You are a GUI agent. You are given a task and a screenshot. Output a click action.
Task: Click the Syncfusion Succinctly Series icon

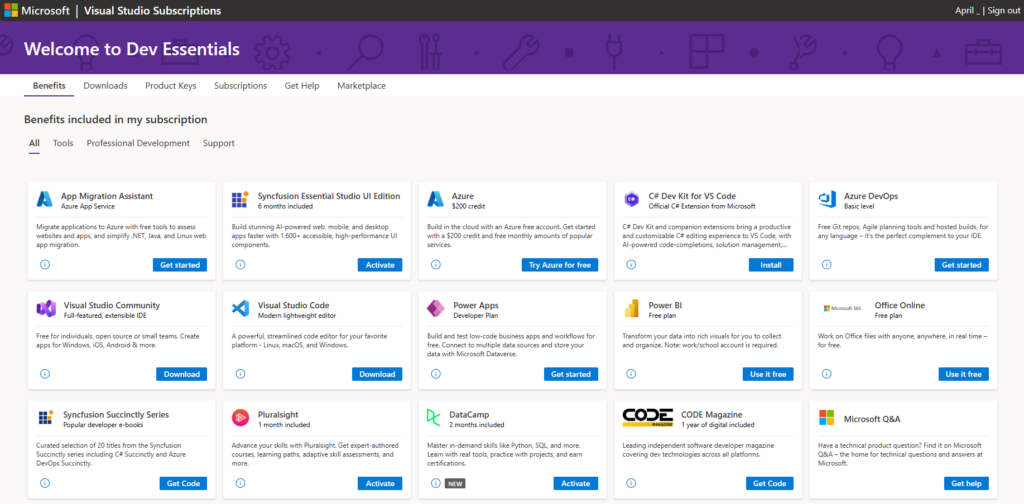[x=46, y=418]
